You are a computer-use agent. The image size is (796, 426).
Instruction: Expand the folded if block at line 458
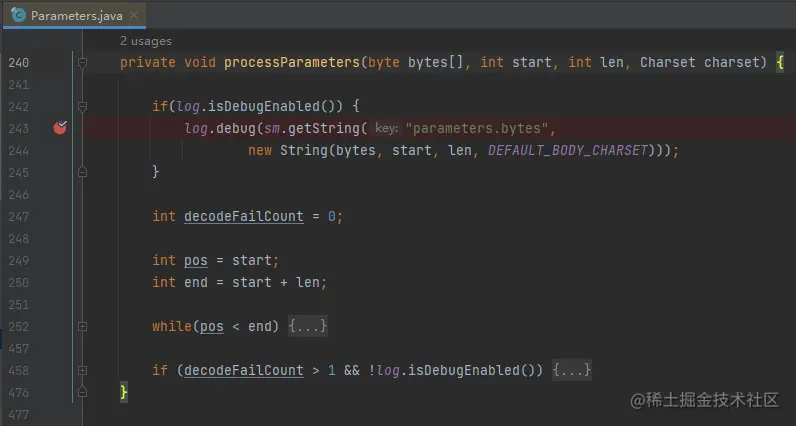click(x=82, y=371)
